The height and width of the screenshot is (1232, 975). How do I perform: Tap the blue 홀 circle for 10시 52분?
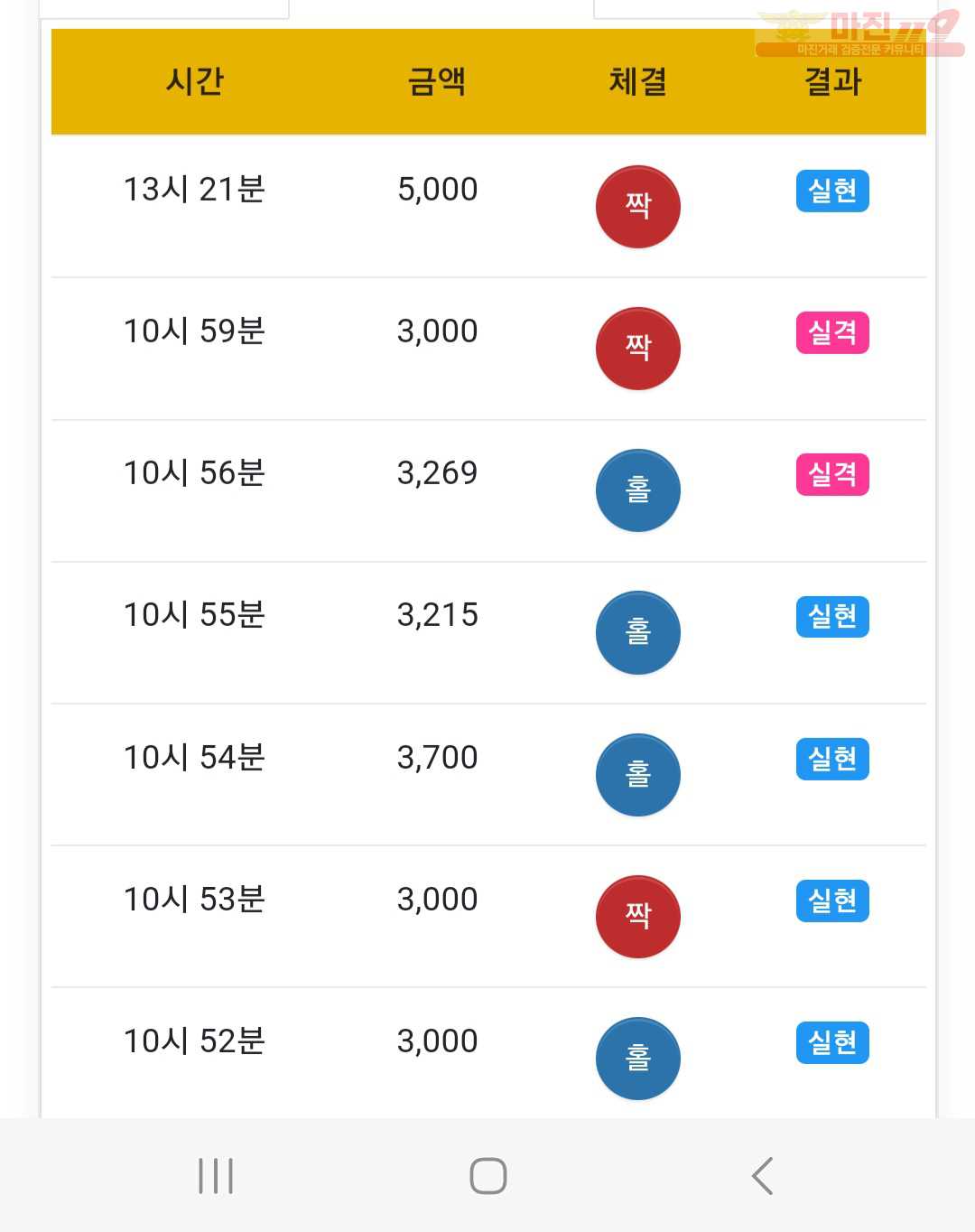point(637,1059)
